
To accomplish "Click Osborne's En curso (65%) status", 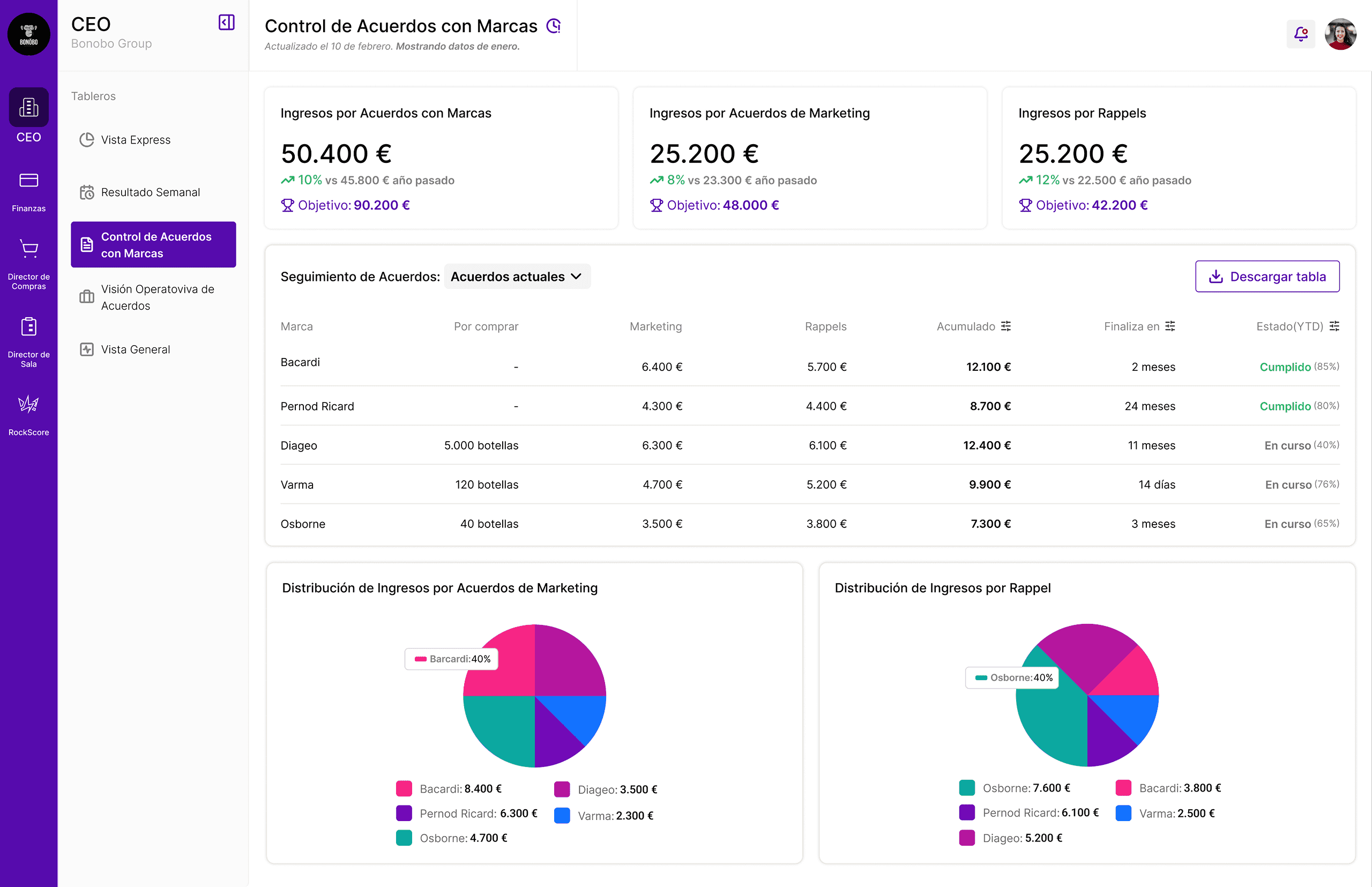I will (x=1302, y=524).
